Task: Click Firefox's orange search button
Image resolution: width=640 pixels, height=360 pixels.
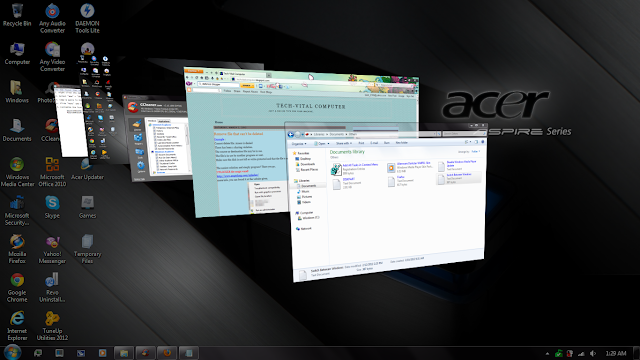Action: [246, 86]
